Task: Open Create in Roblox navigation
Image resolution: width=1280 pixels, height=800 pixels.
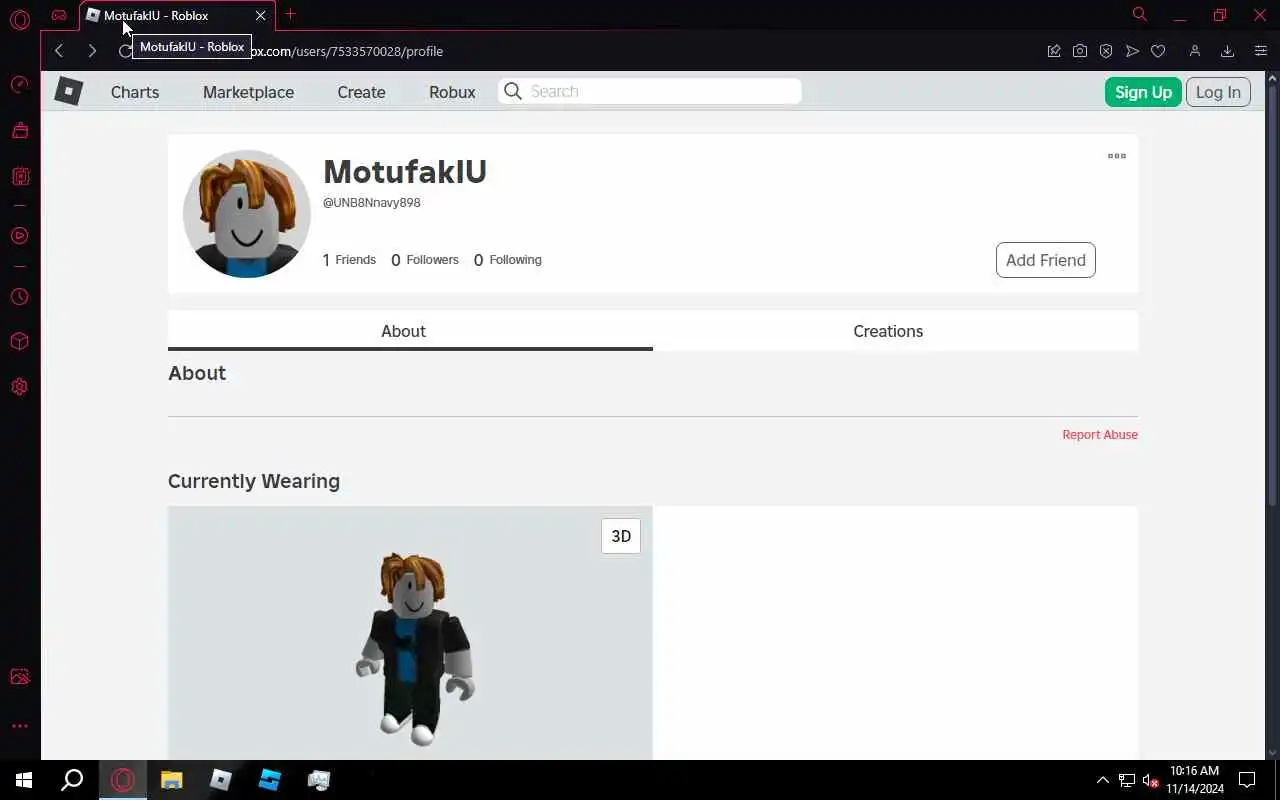Action: coord(361,92)
